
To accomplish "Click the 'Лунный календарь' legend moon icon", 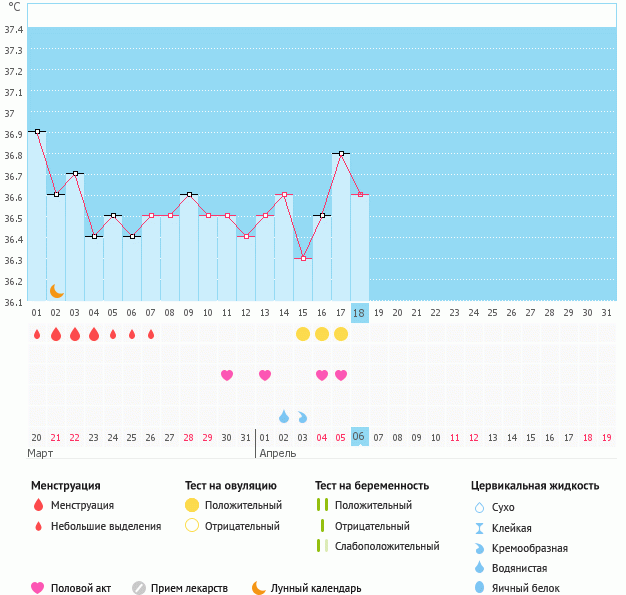I will 259,588.
